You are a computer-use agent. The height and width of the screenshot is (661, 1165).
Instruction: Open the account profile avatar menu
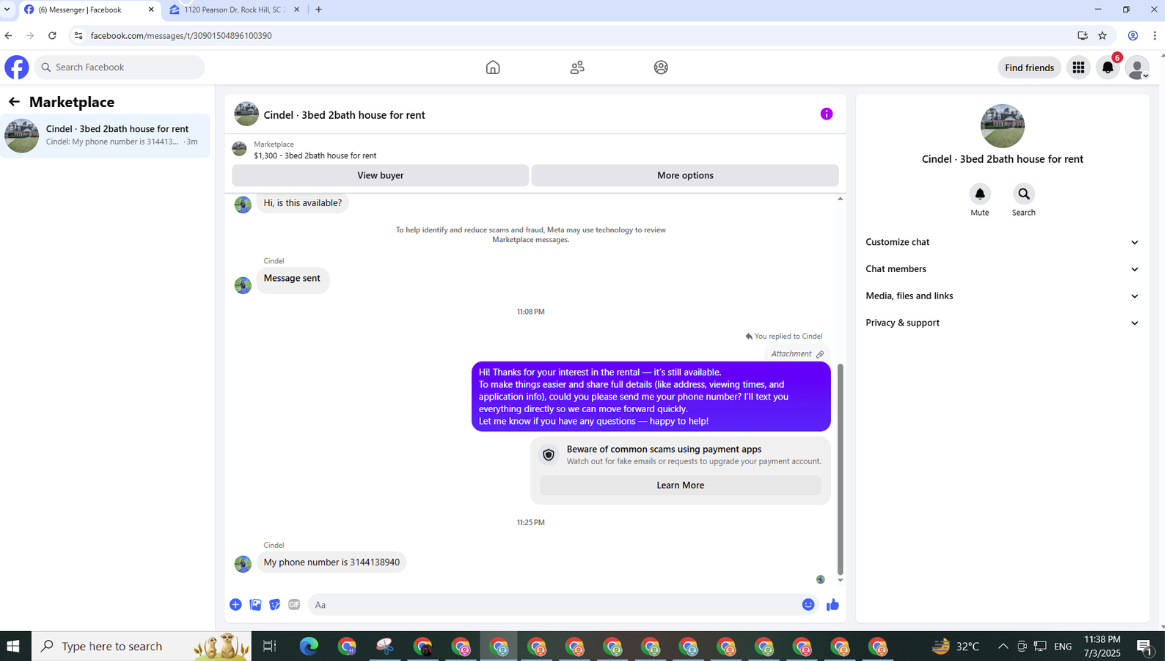pos(1137,68)
